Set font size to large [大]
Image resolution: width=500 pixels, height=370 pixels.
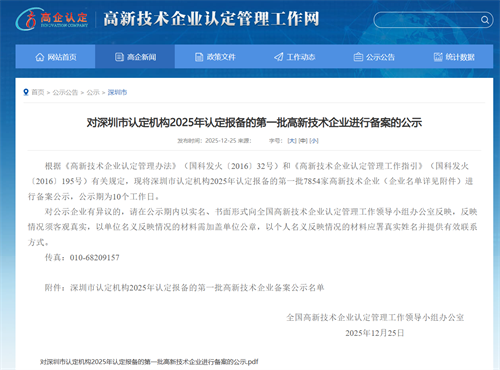[x=292, y=141]
